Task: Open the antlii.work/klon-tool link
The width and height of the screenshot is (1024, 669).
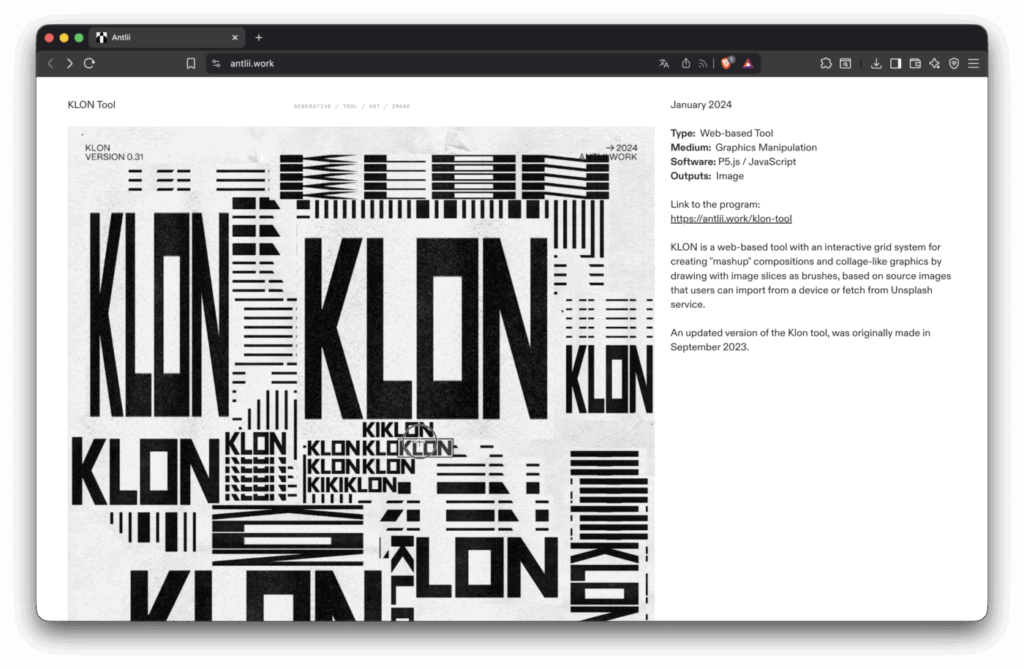Action: 731,218
